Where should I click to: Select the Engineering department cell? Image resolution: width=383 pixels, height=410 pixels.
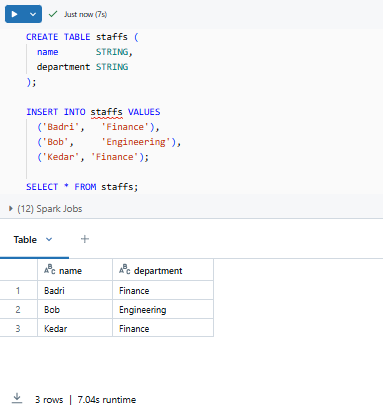click(x=163, y=309)
